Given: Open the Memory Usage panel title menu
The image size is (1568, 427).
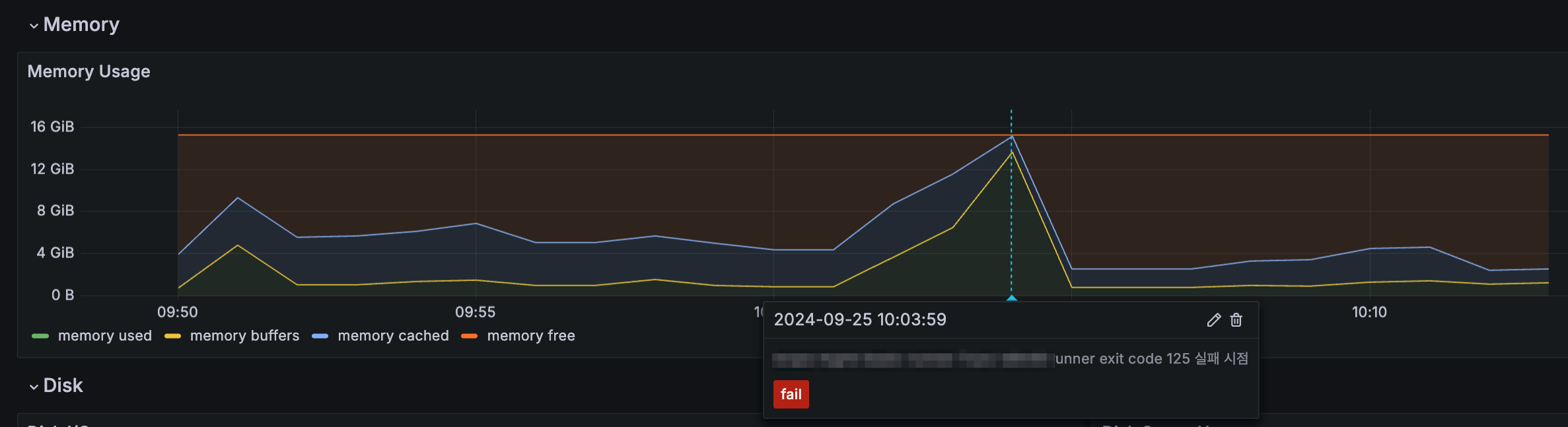Looking at the screenshot, I should pyautogui.click(x=89, y=71).
